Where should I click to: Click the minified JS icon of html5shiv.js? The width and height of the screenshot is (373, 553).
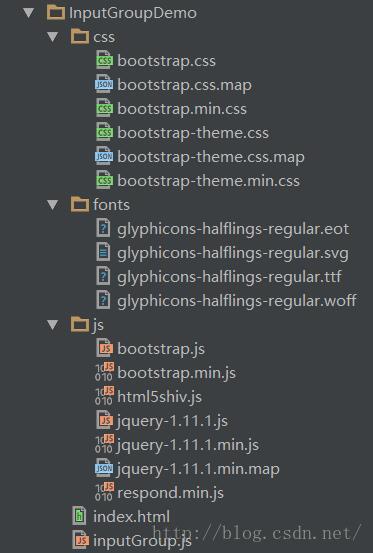[104, 396]
